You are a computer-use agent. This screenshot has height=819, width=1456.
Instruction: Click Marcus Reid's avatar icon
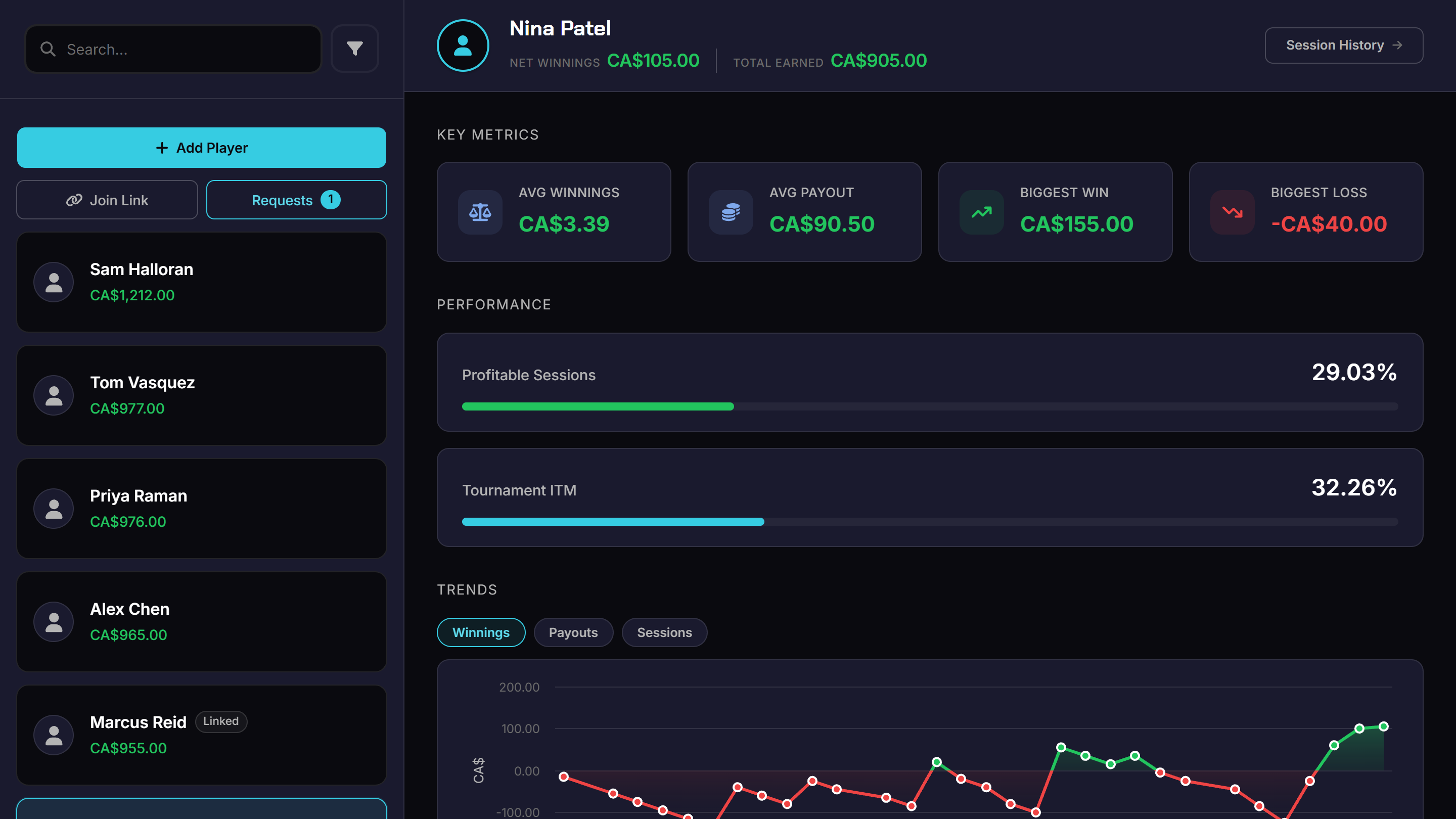54,735
